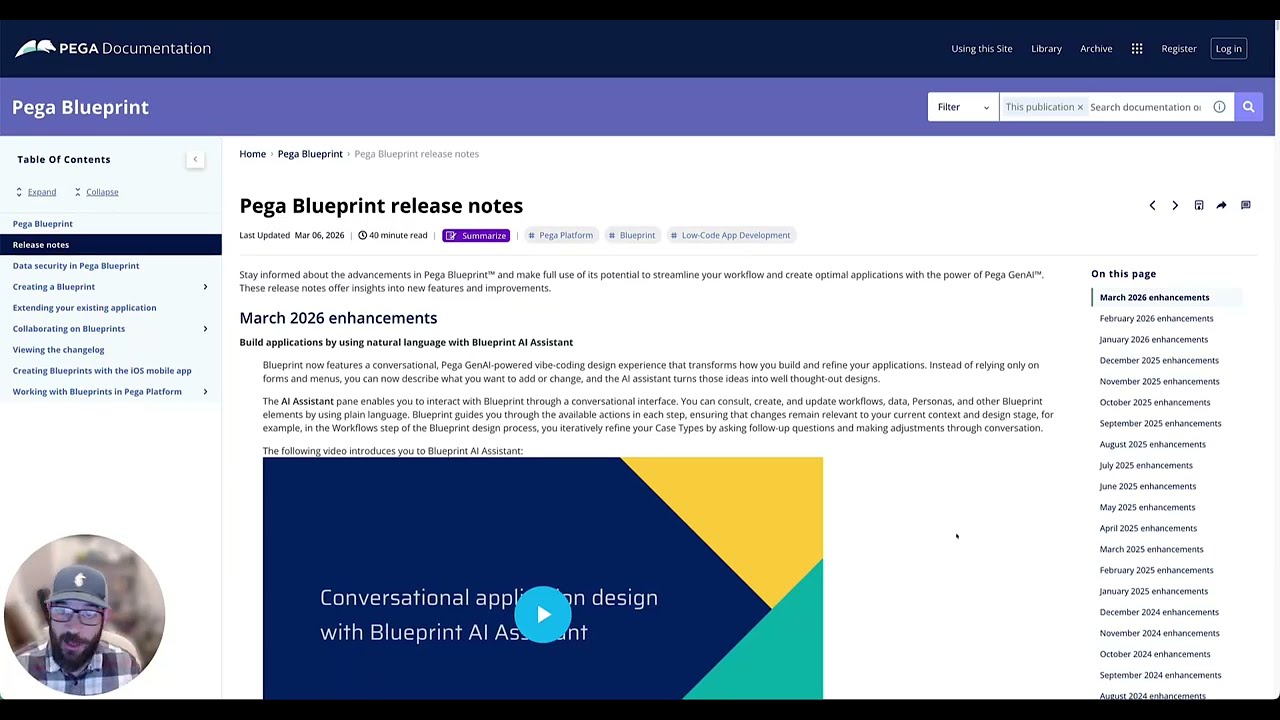The width and height of the screenshot is (1280, 720).
Task: Click the Pega Platform tag
Action: pyautogui.click(x=560, y=235)
